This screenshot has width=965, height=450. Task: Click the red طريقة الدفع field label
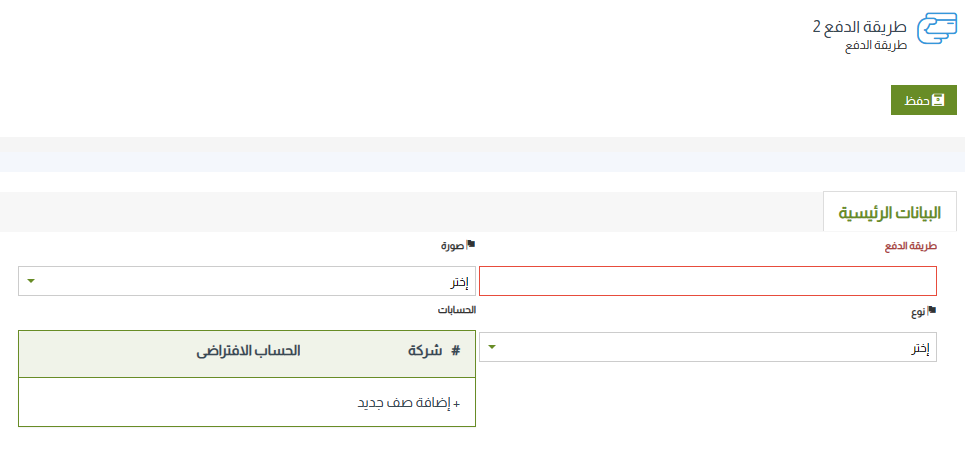point(909,245)
